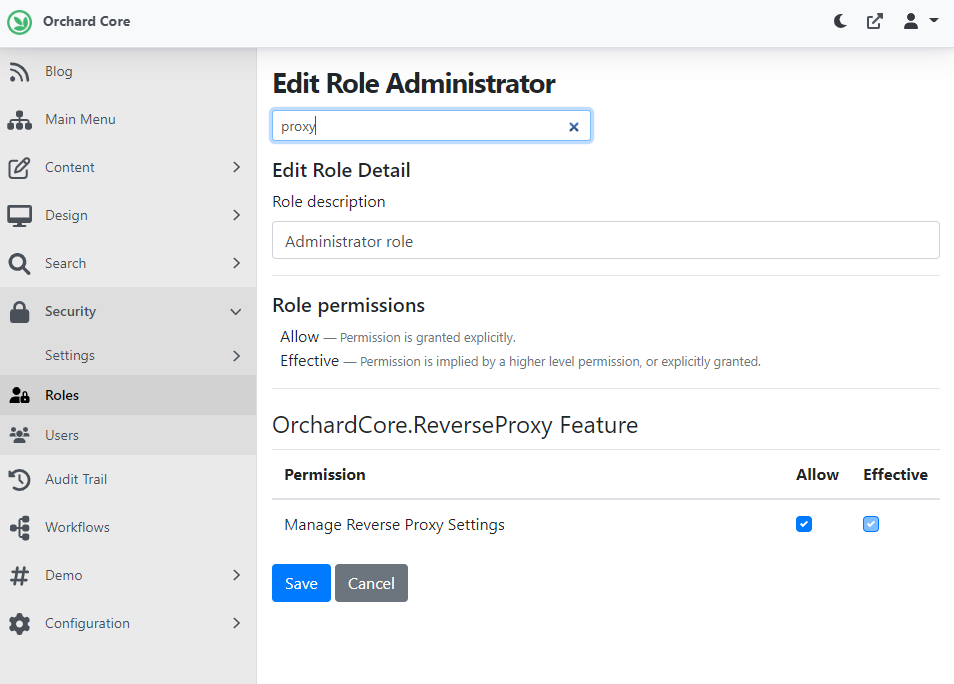Click the OrchardCore.ReverseProxy Feature heading
The width and height of the screenshot is (954, 684).
pos(454,425)
